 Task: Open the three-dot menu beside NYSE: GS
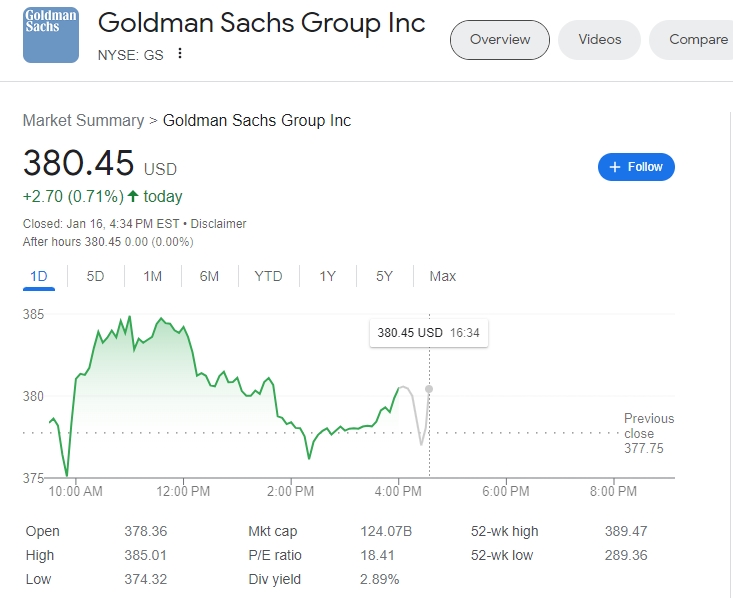point(180,53)
